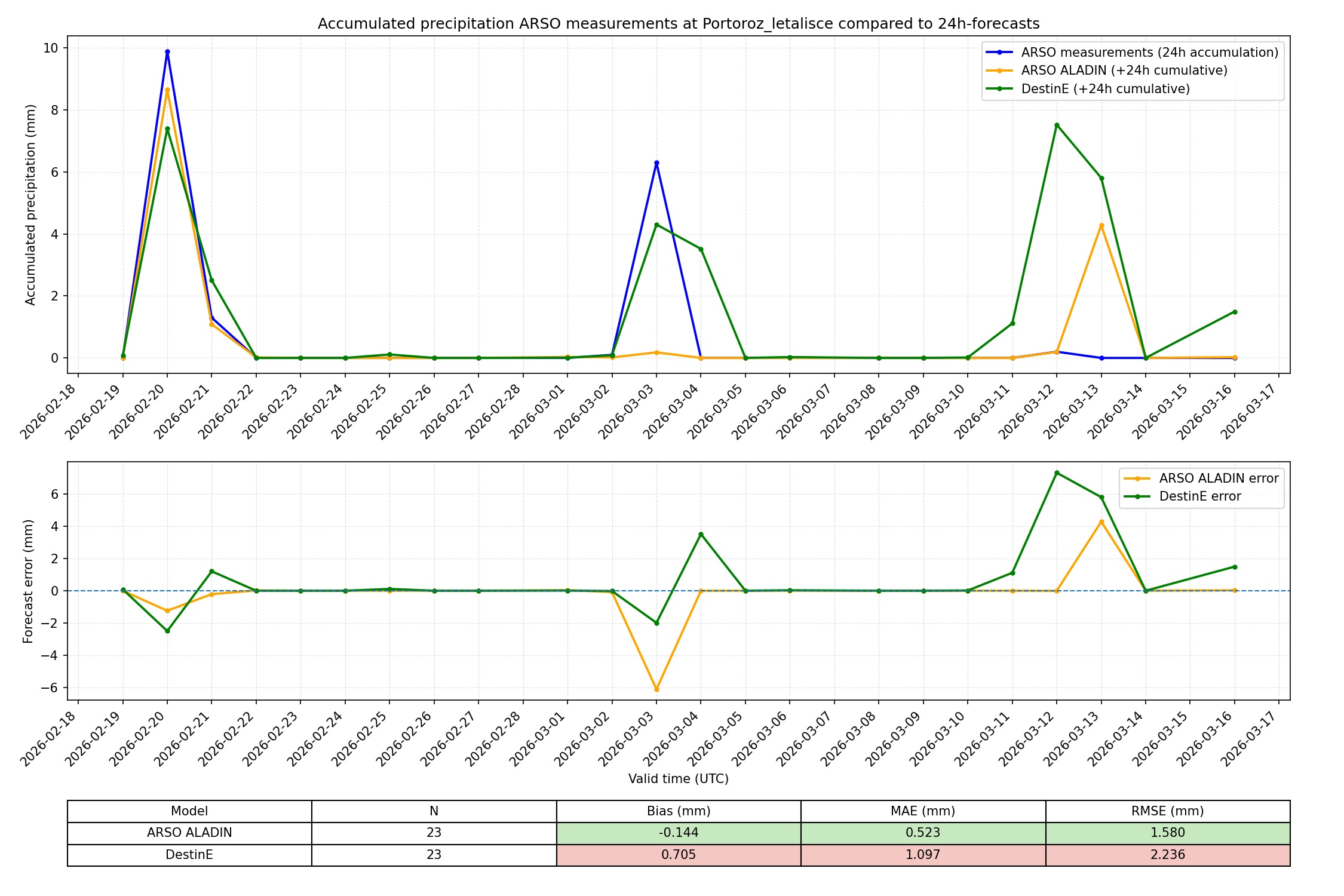This screenshot has width=1344, height=896.
Task: Click the RMSE (mm) column header
Action: [x=1167, y=811]
